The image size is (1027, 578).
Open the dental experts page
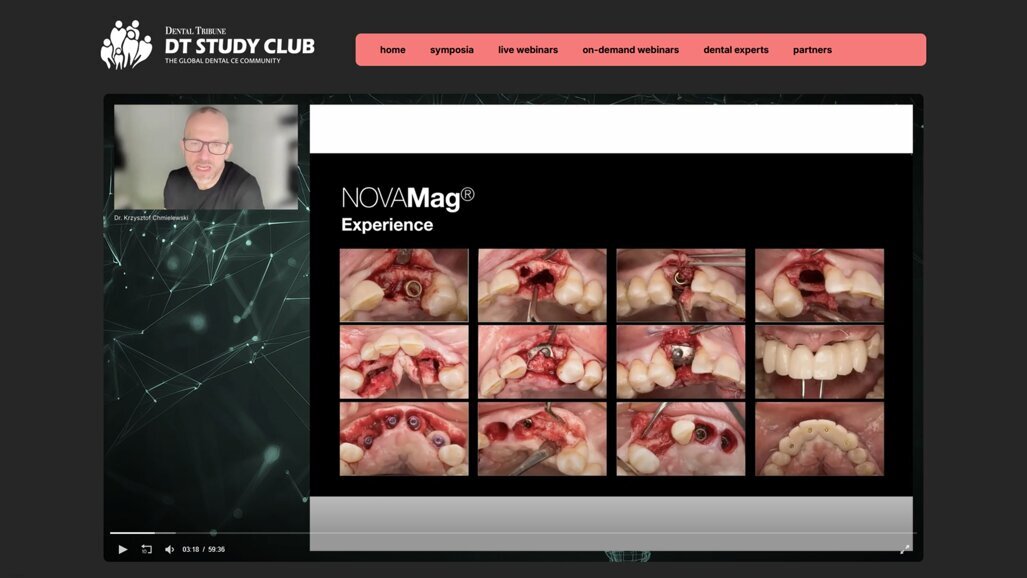(736, 50)
